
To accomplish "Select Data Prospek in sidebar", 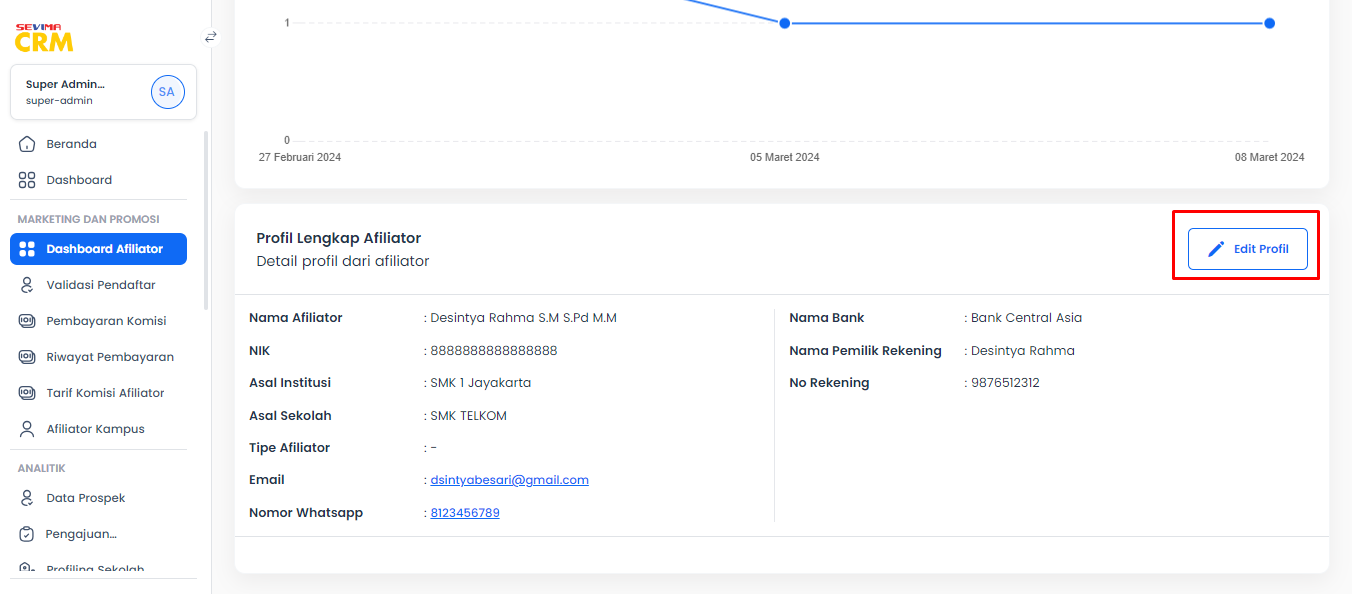I will [98, 498].
